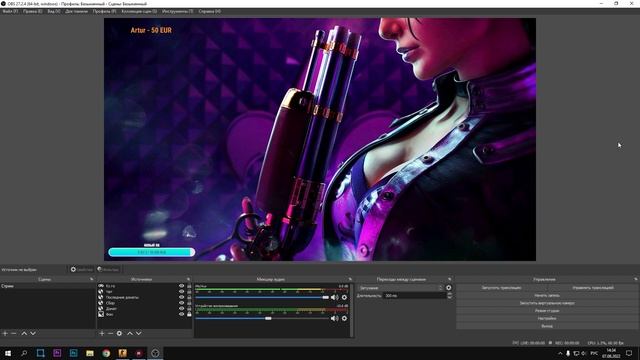Show hidden system tray icons chevron
This screenshot has height=360, width=640.
pyautogui.click(x=560, y=353)
